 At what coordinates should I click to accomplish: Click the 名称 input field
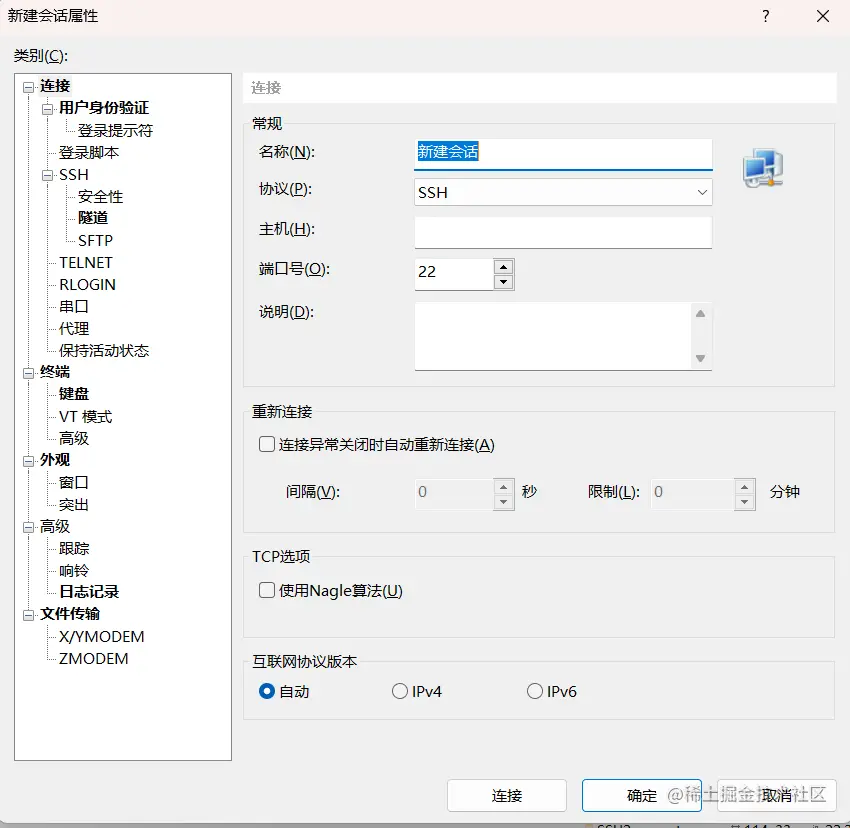(x=563, y=154)
